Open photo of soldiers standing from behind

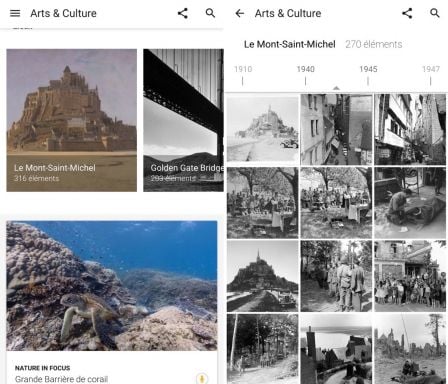pyautogui.click(x=336, y=276)
